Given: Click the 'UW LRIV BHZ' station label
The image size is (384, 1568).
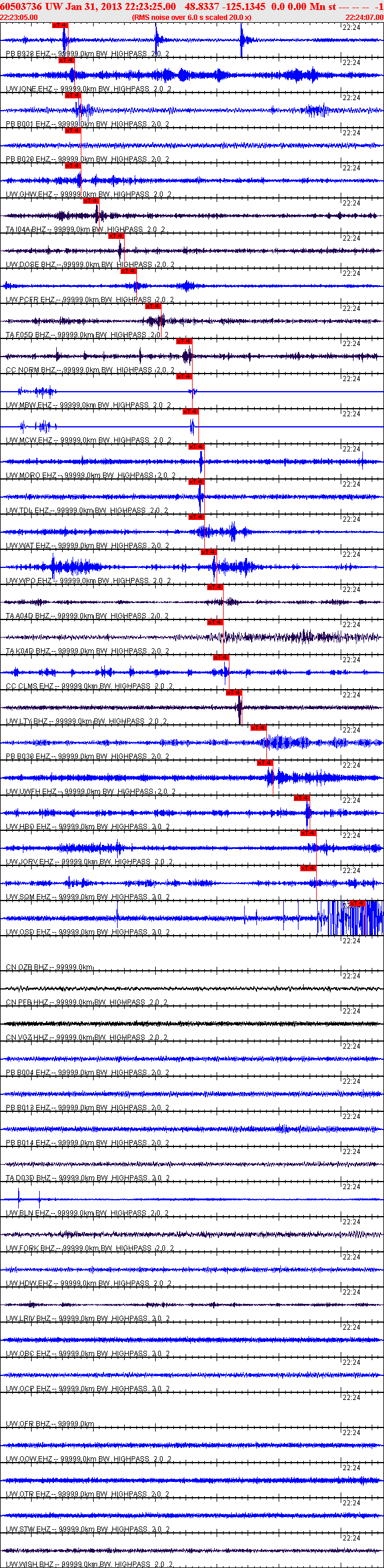Looking at the screenshot, I should tap(29, 1319).
